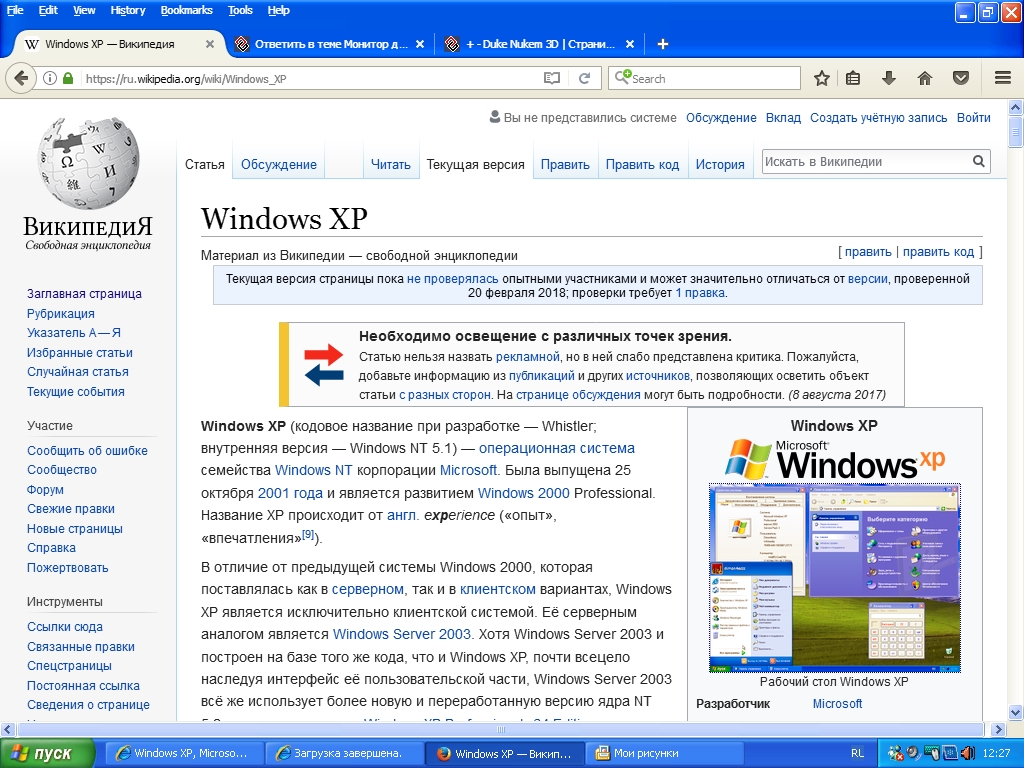Screen dimensions: 1024x768
Task: Open the Downloads arrow icon
Action: (x=888, y=78)
